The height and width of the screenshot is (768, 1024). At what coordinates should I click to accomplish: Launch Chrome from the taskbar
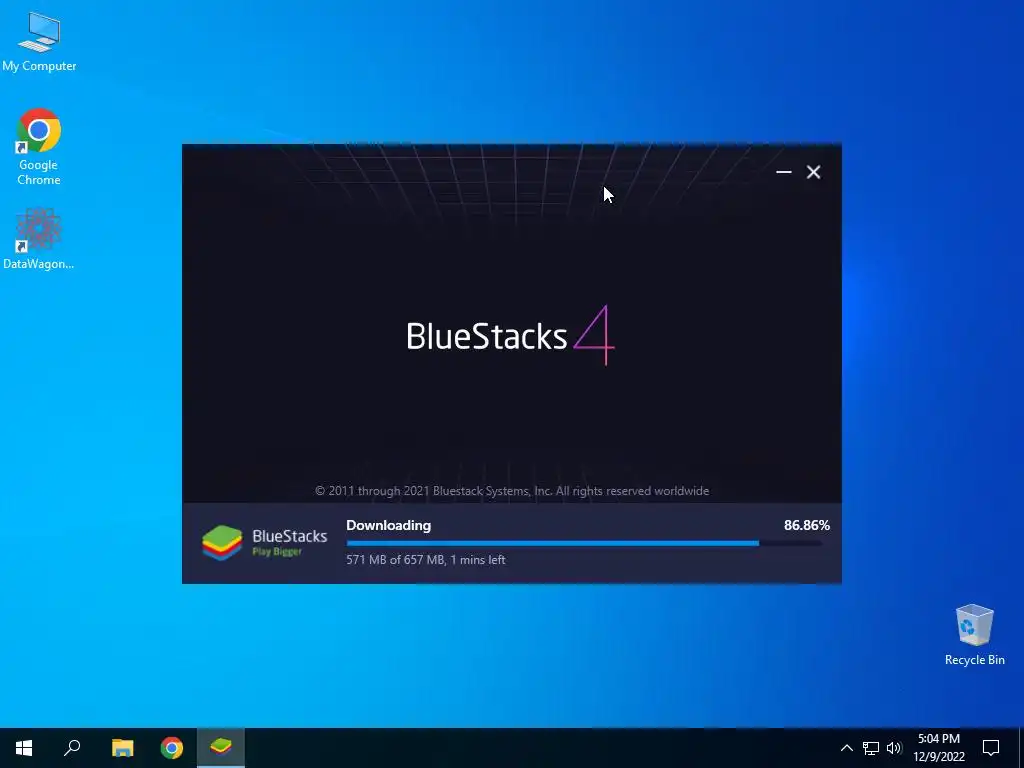point(172,748)
